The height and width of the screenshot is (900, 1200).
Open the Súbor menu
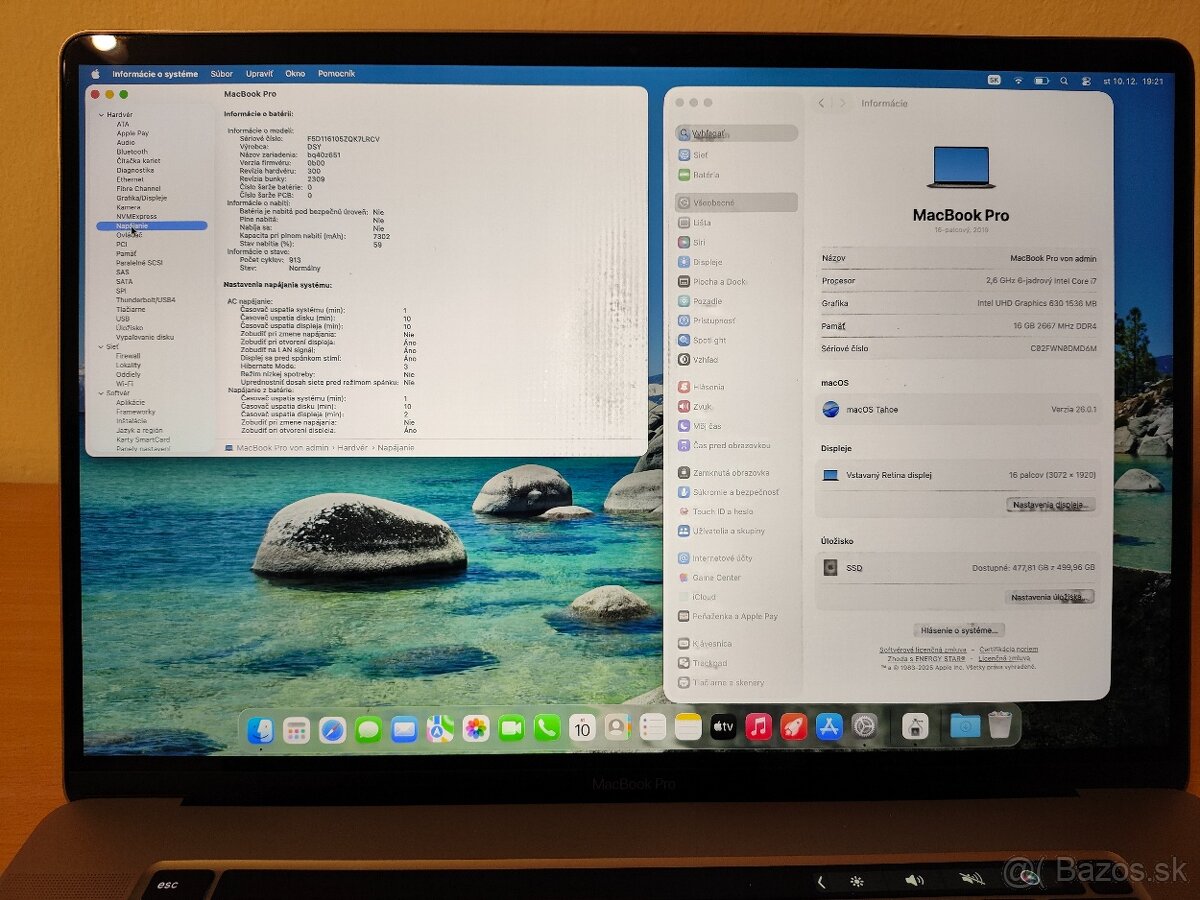[x=222, y=73]
